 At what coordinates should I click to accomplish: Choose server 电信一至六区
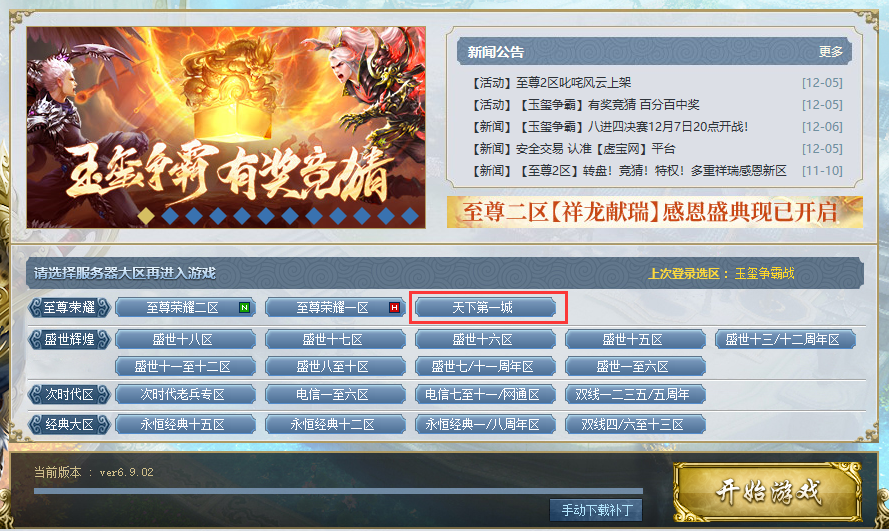335,394
